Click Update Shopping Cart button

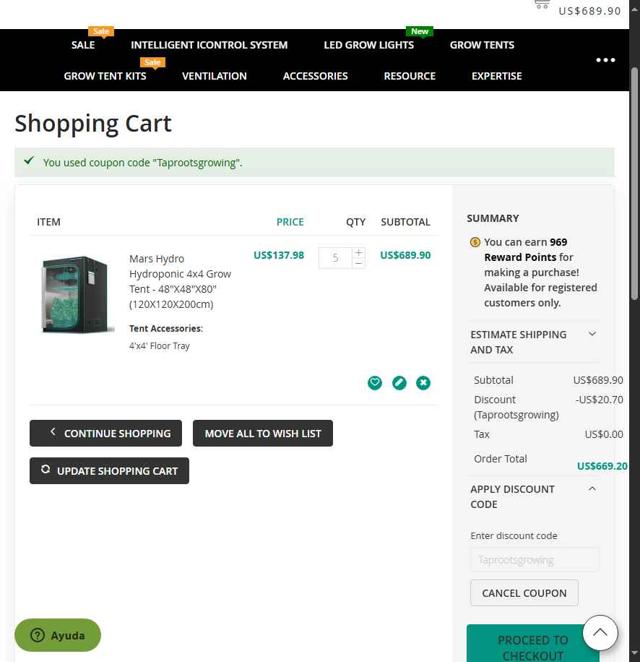109,471
